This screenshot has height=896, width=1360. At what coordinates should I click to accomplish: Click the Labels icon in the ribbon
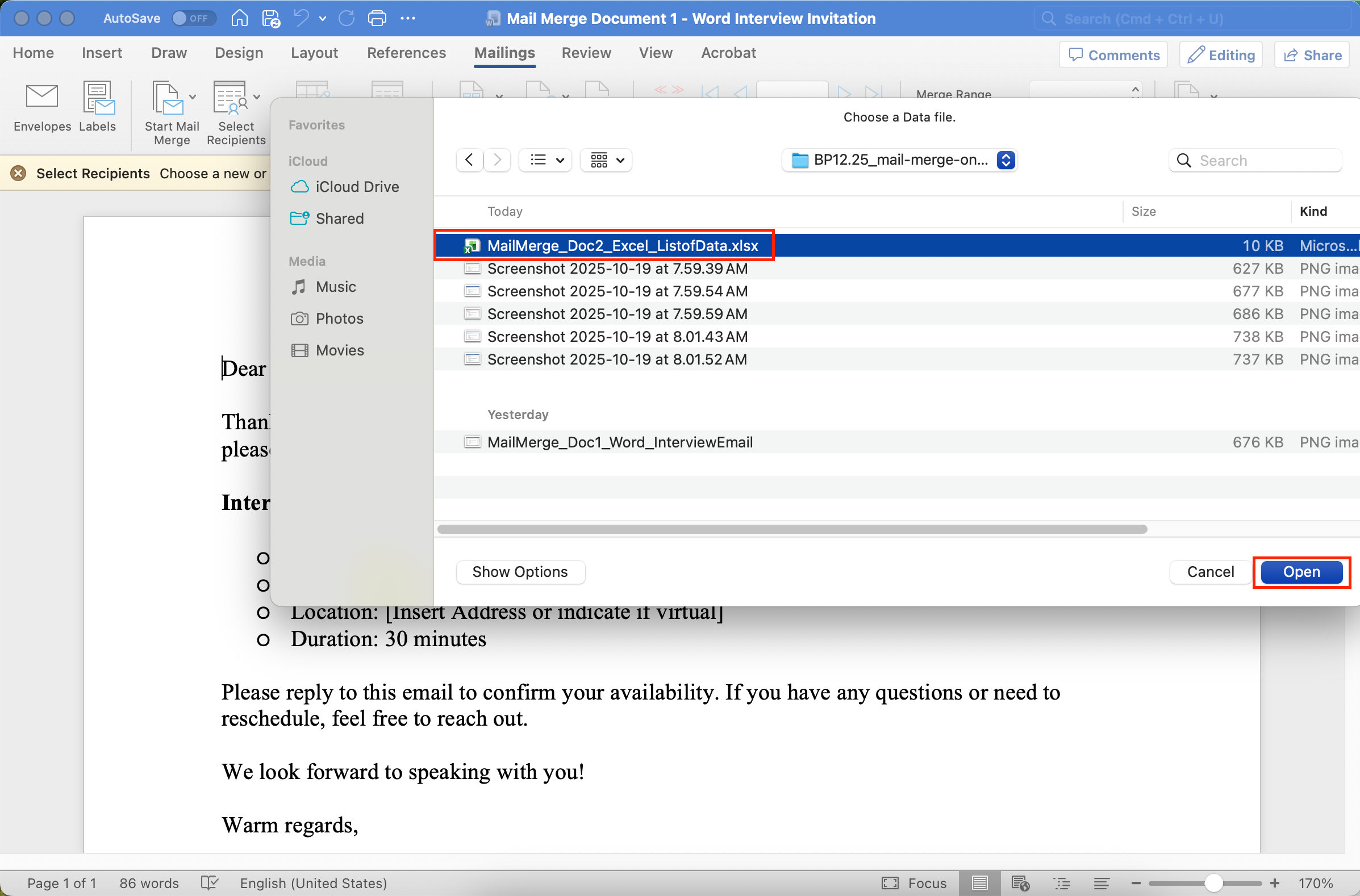click(x=98, y=98)
